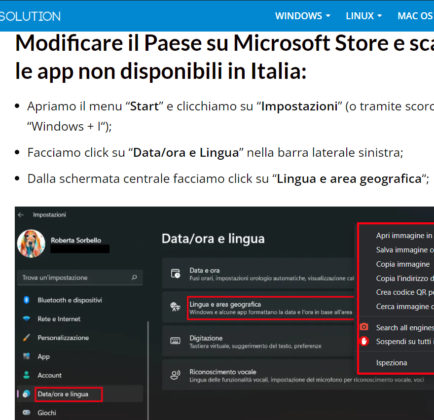The height and width of the screenshot is (420, 434).
Task: Choose Ispeziona from the context menu
Action: [x=391, y=363]
